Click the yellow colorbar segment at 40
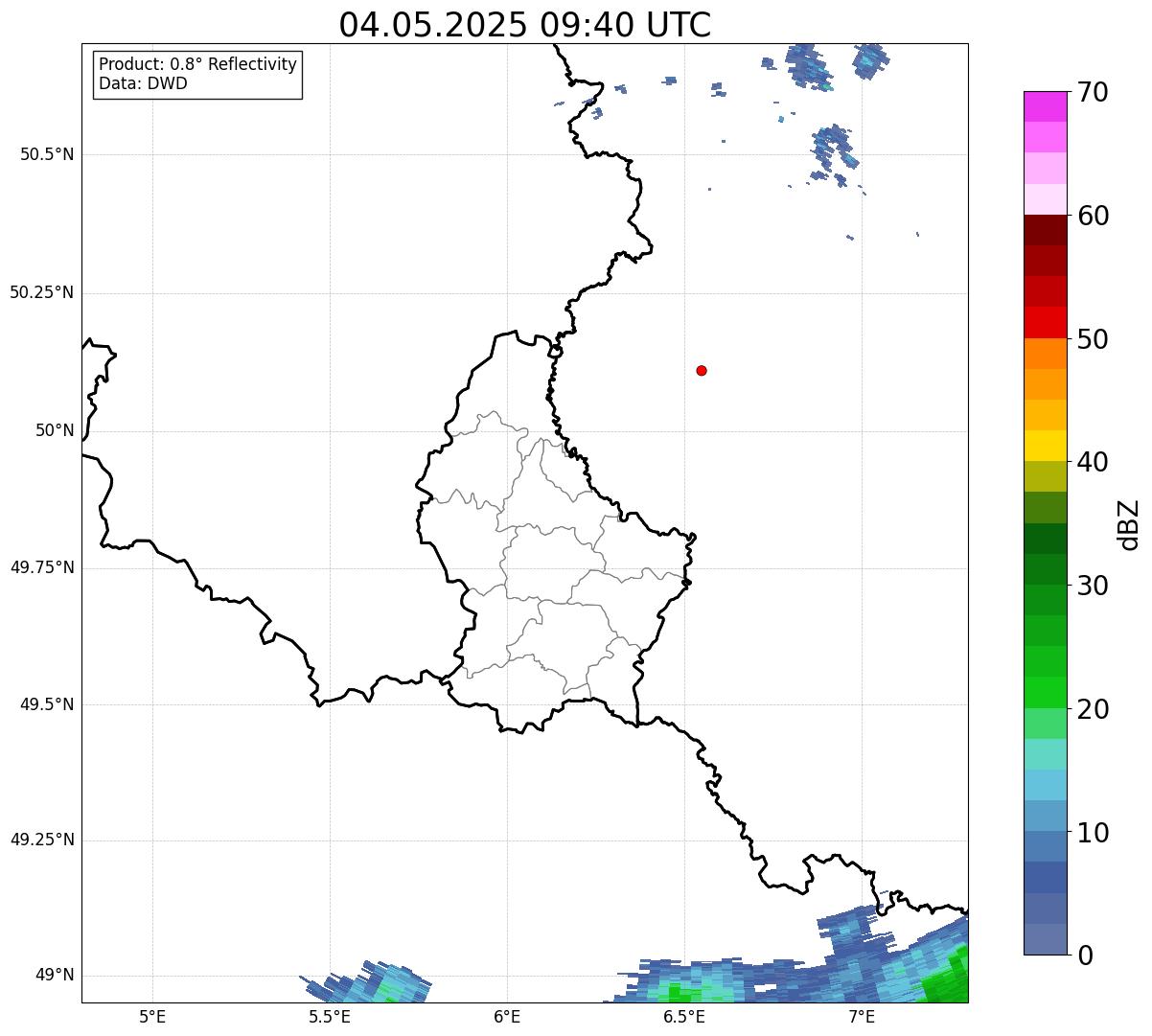This screenshot has width=1152, height=1036. point(1046,447)
